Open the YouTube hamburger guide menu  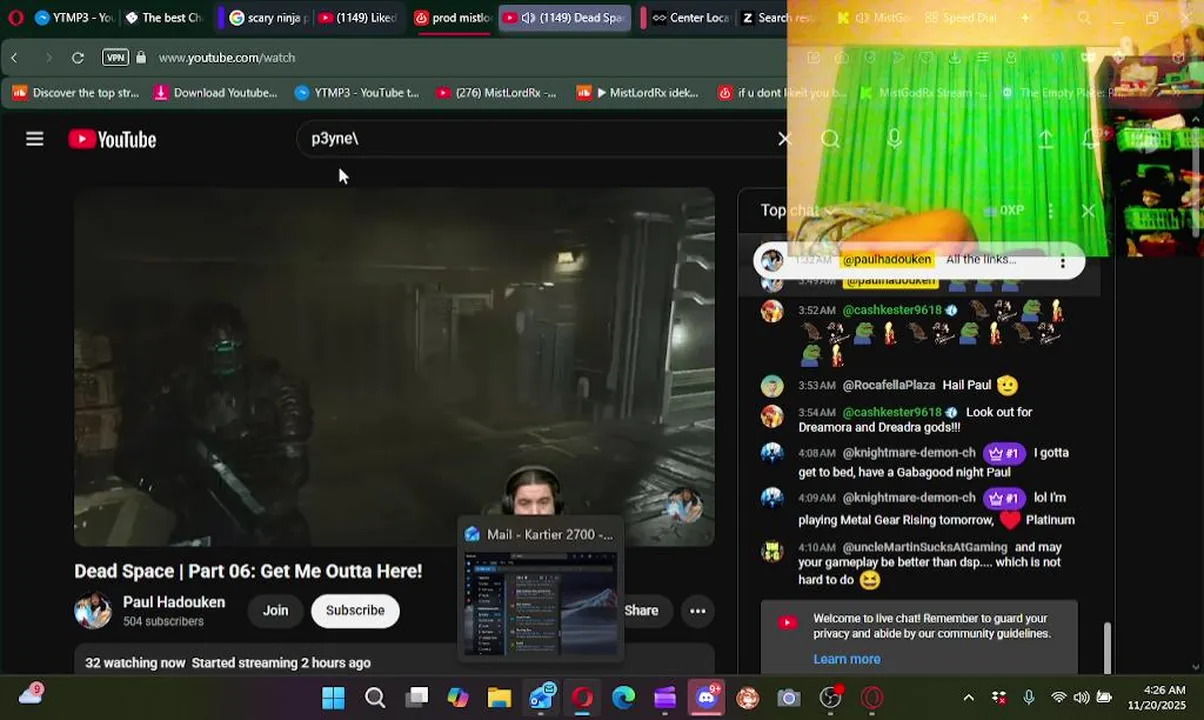[35, 139]
